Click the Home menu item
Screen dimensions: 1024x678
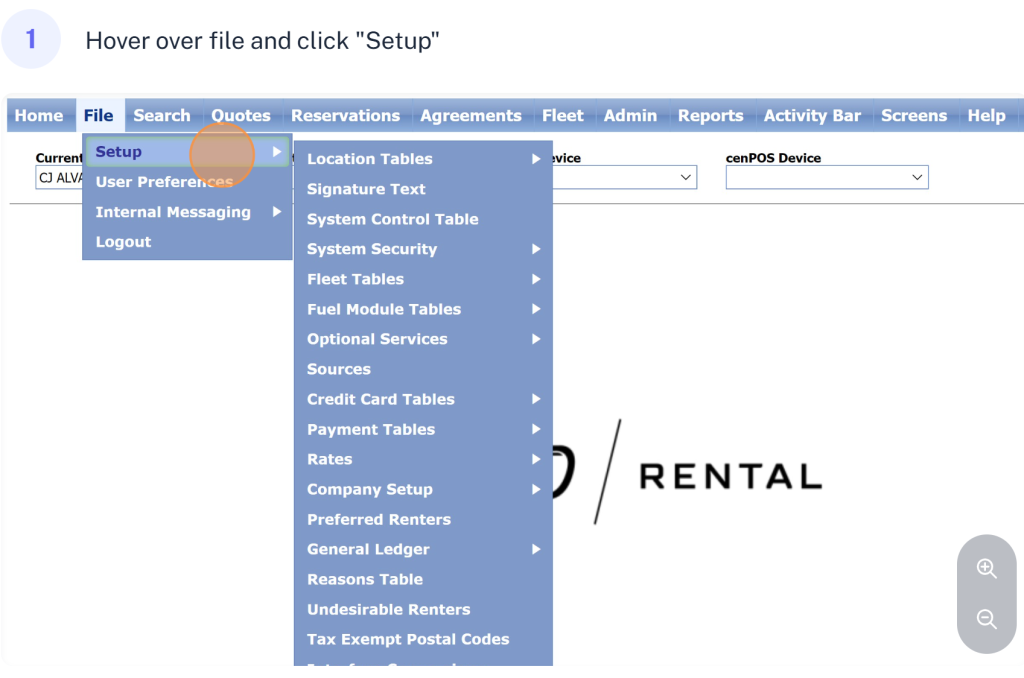(x=39, y=116)
